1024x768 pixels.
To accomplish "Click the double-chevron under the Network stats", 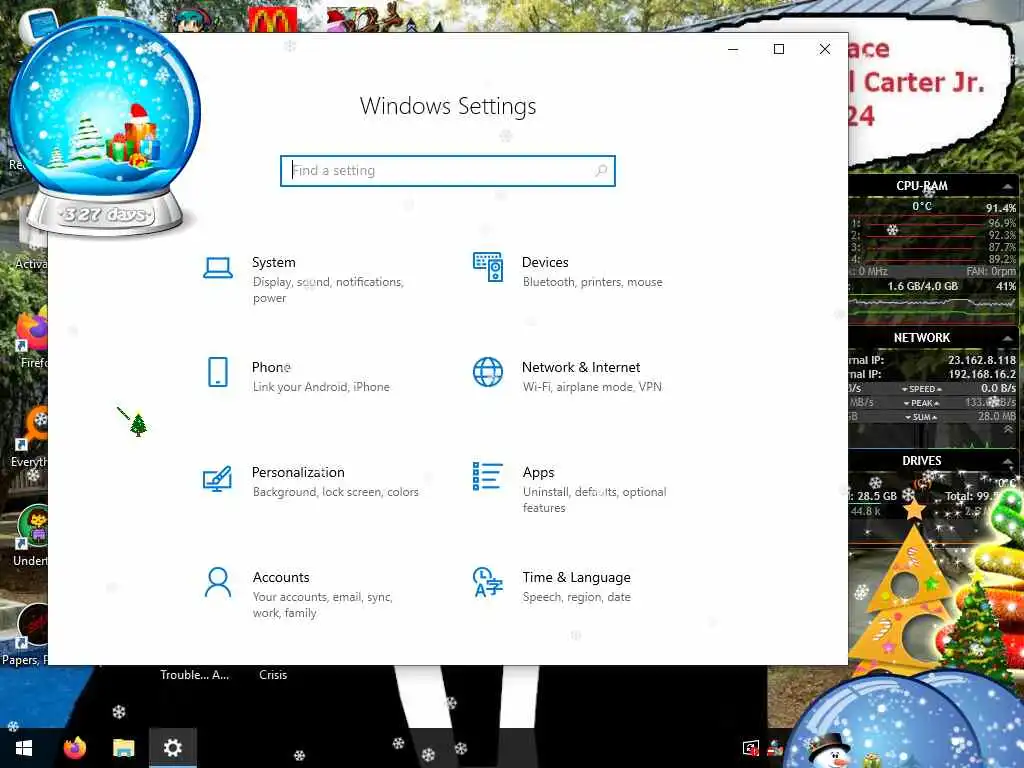I will pos(1008,430).
